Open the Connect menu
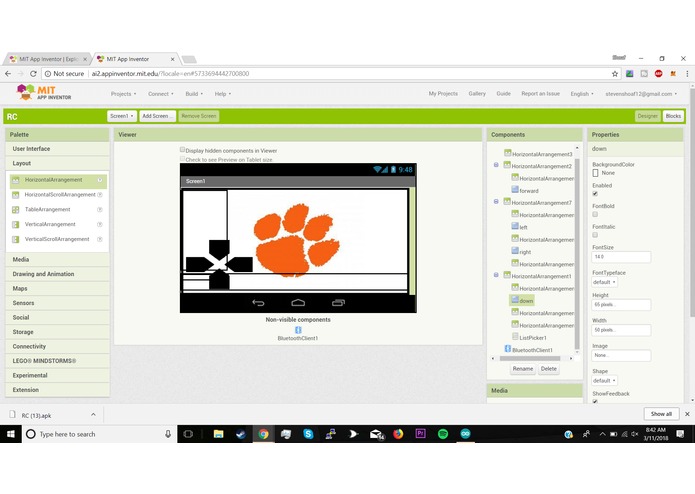Image resolution: width=695 pixels, height=494 pixels. tap(161, 94)
